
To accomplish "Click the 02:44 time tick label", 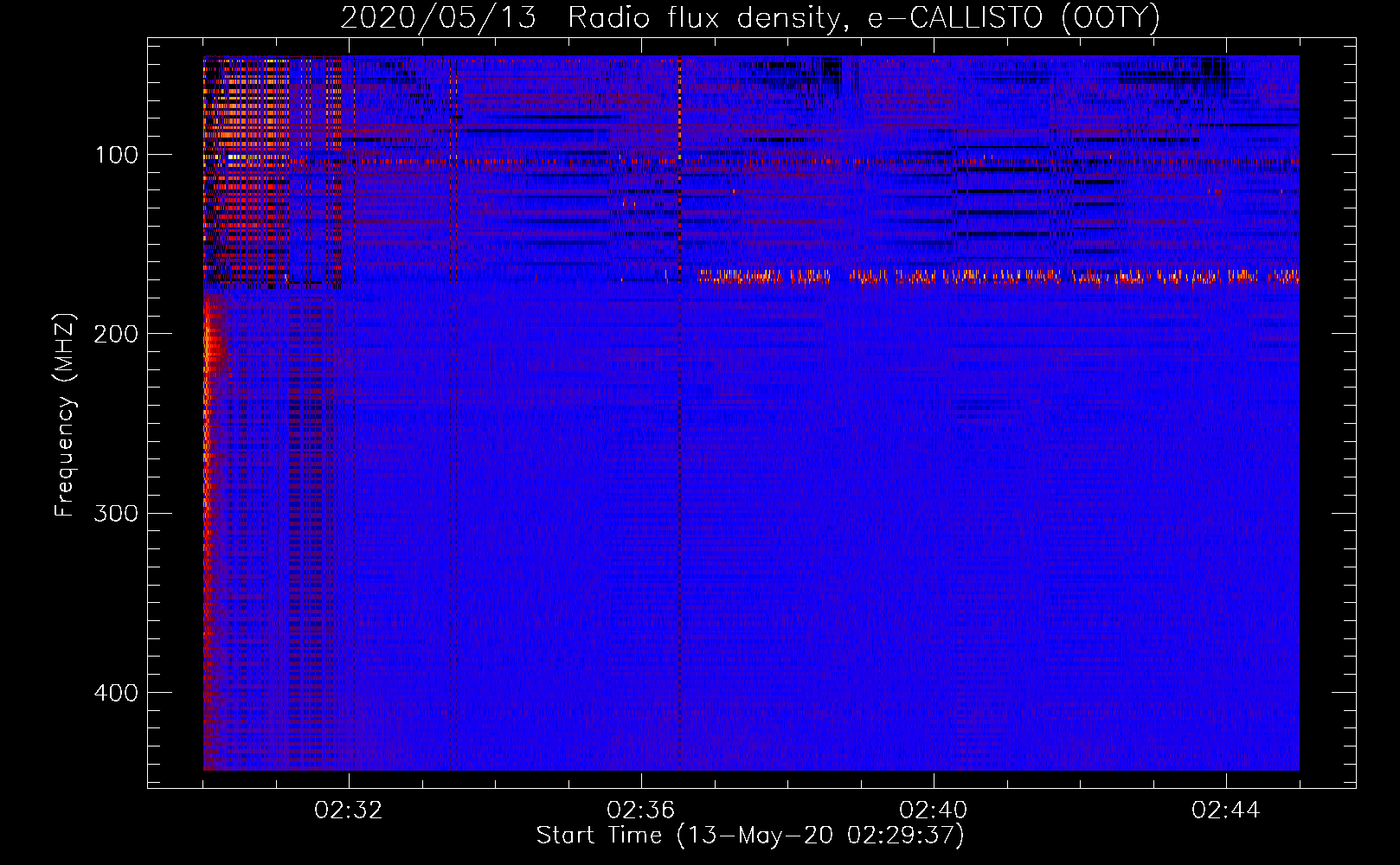I will pyautogui.click(x=1226, y=811).
